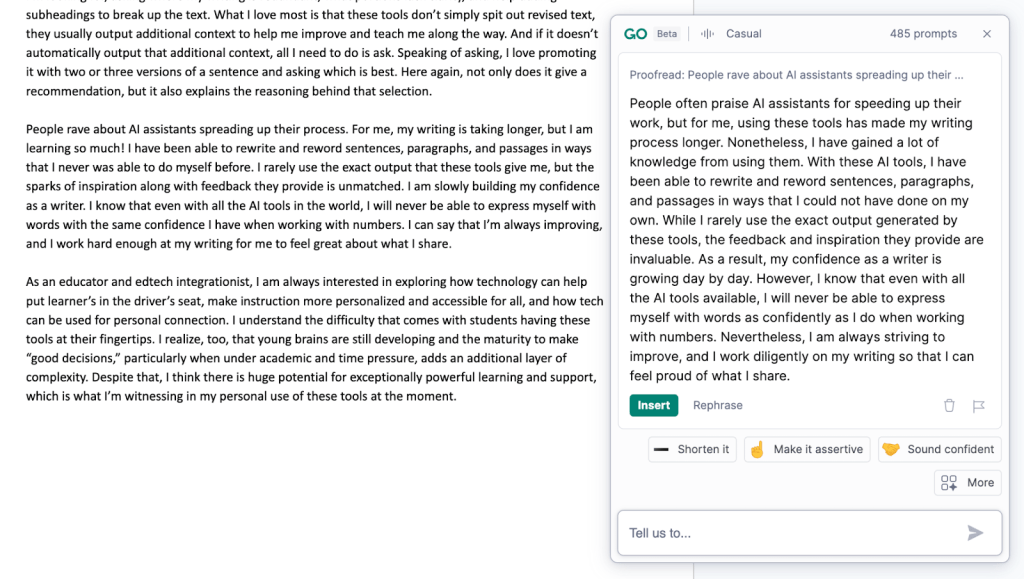Image resolution: width=1024 pixels, height=579 pixels.
Task: Choose the Shorten it suggestion
Action: (x=692, y=449)
